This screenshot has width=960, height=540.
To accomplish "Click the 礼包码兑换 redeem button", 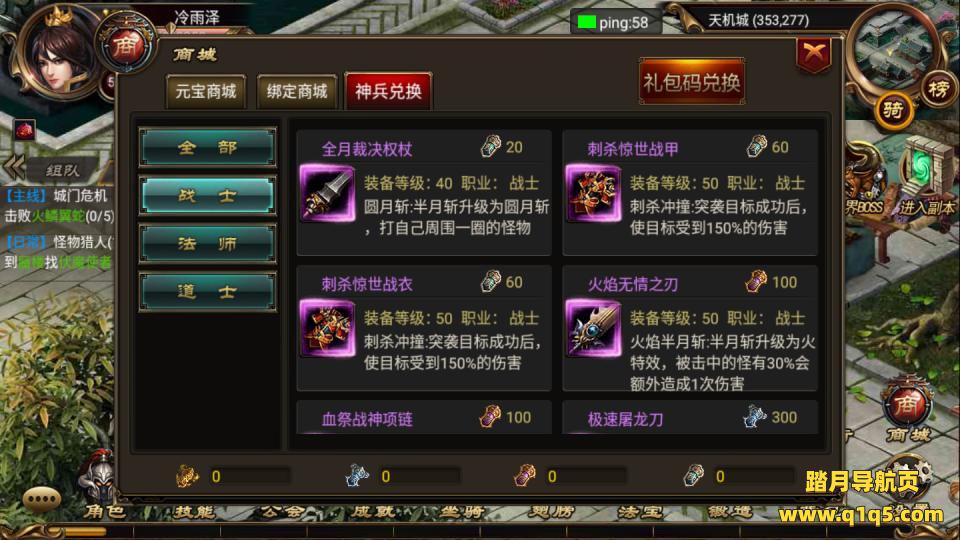I will coord(692,82).
